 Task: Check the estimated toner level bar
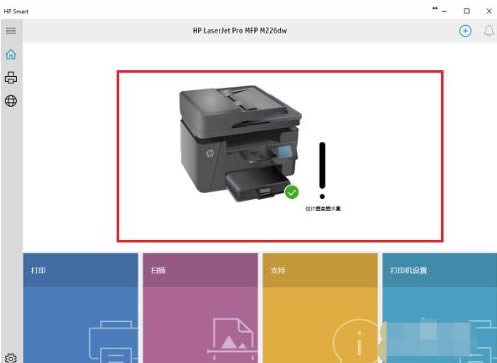coord(322,170)
